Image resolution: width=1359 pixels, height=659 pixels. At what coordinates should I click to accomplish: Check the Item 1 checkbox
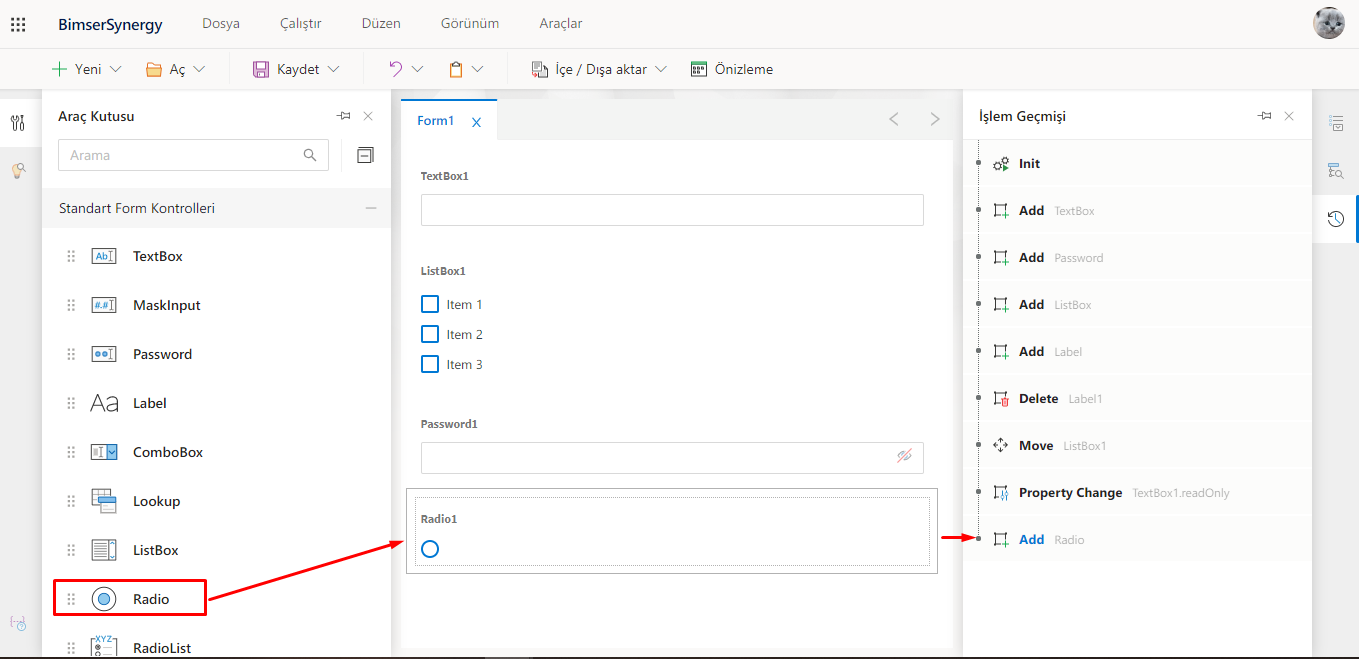[x=430, y=305]
